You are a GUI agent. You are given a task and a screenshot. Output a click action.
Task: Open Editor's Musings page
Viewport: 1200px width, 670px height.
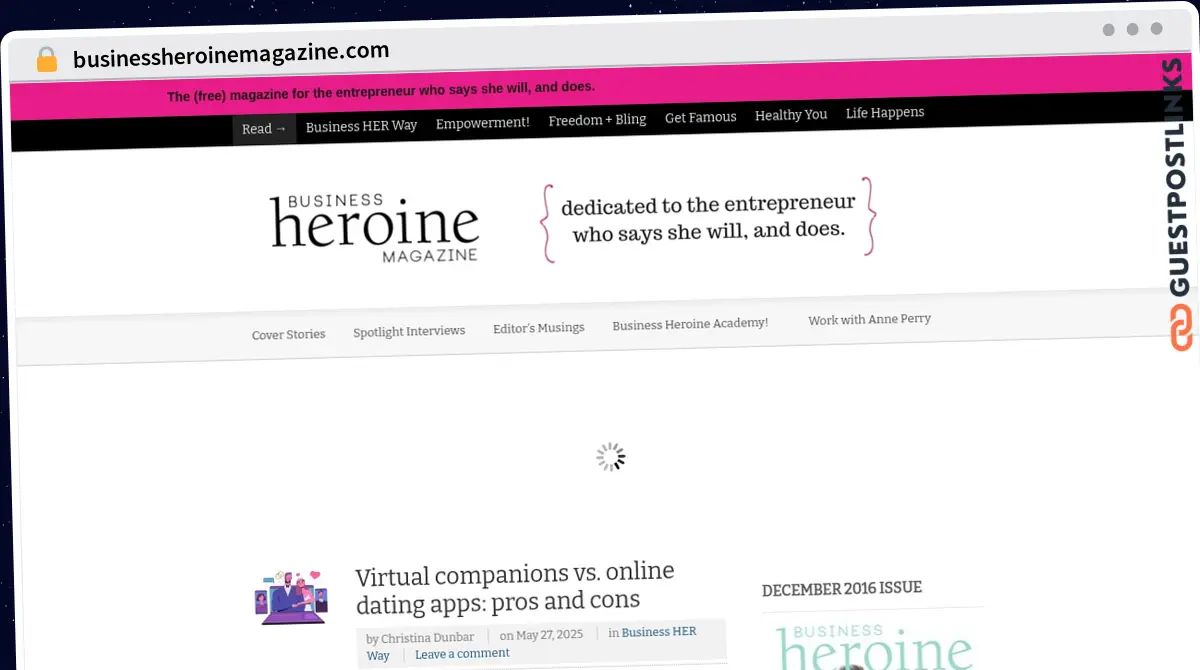pyautogui.click(x=538, y=328)
